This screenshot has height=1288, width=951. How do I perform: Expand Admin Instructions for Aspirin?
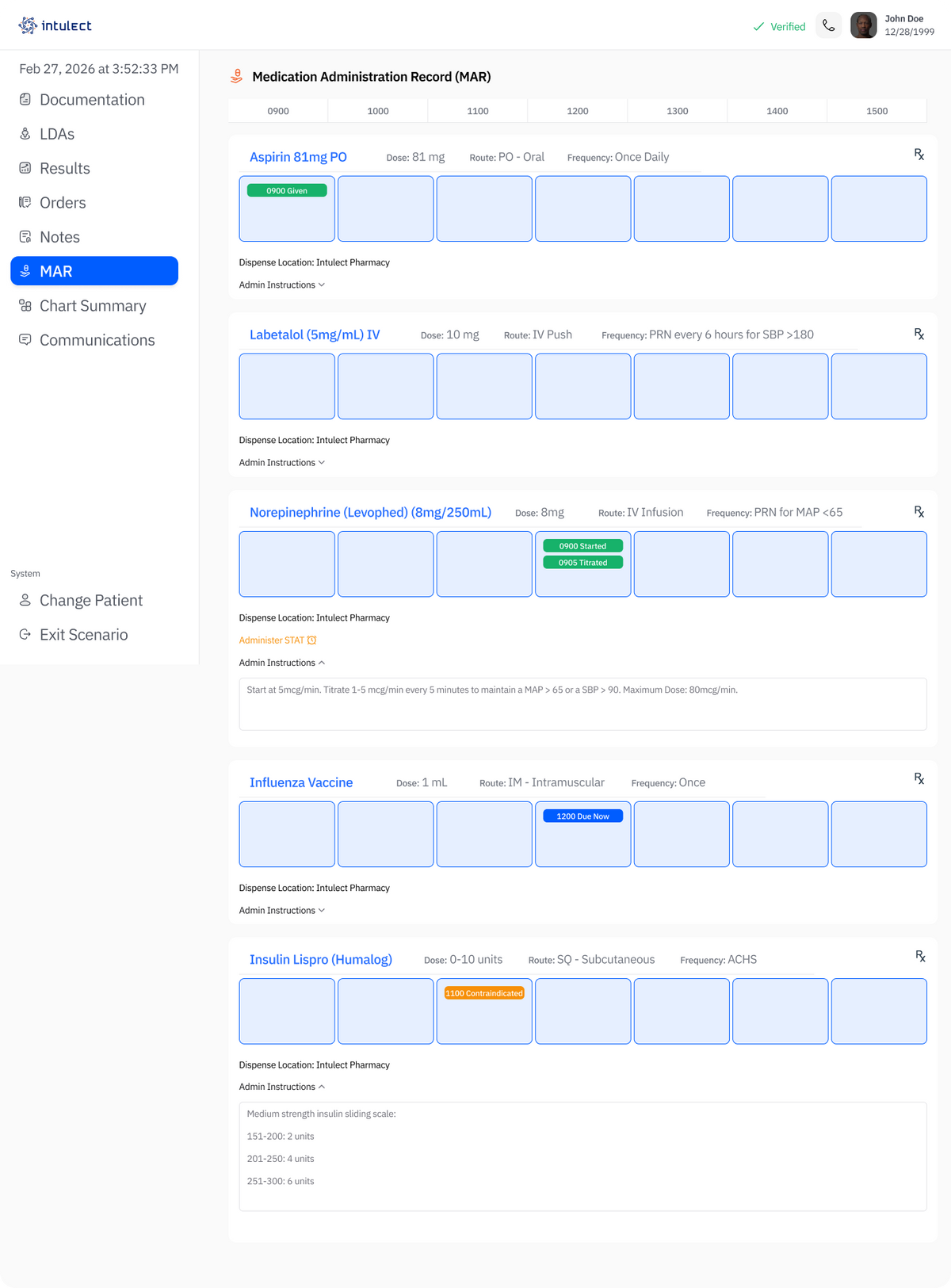282,285
